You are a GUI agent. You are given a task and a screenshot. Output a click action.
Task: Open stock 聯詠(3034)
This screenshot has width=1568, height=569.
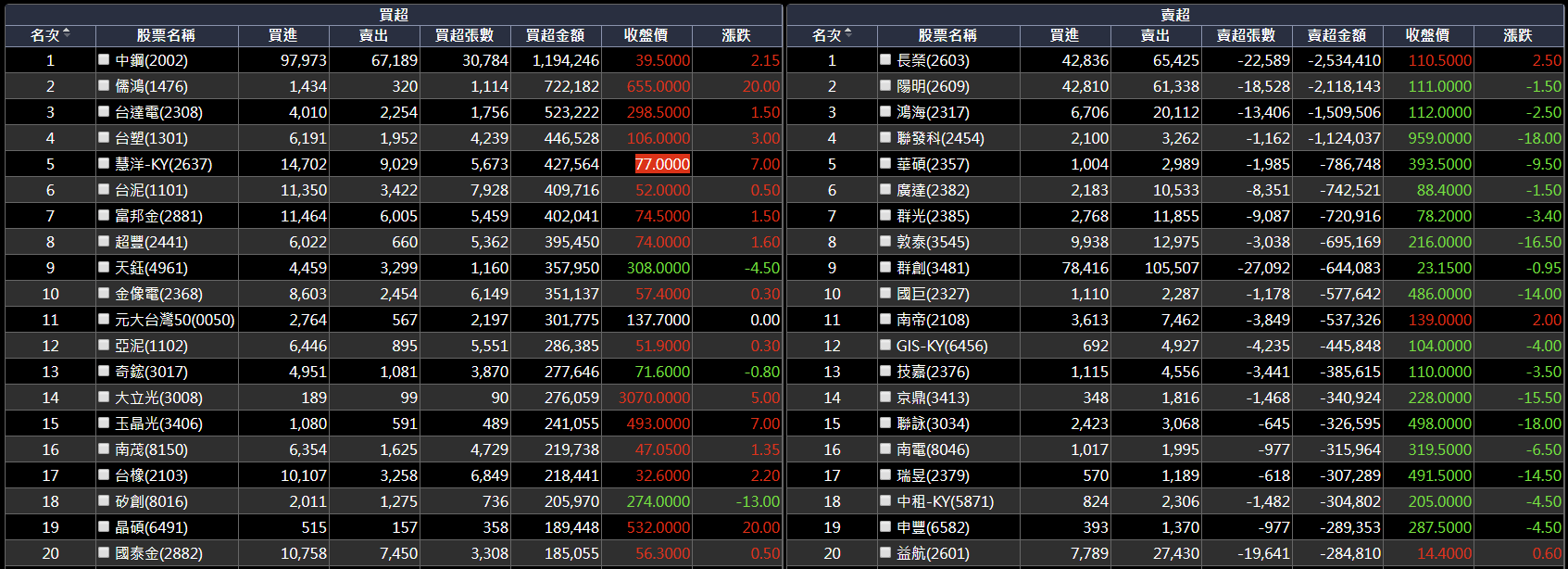coord(933,424)
